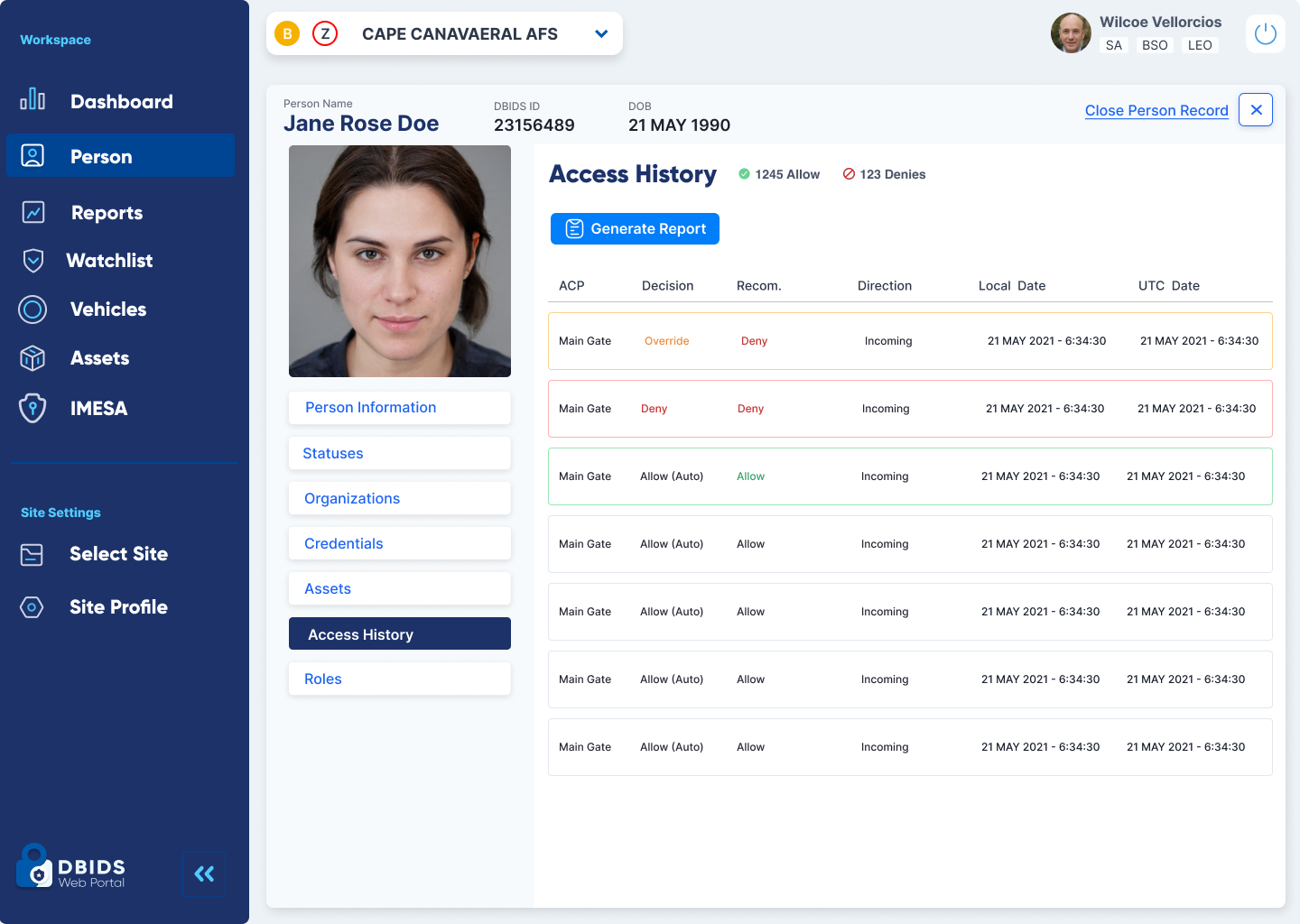Switch to Roles tab

(400, 679)
